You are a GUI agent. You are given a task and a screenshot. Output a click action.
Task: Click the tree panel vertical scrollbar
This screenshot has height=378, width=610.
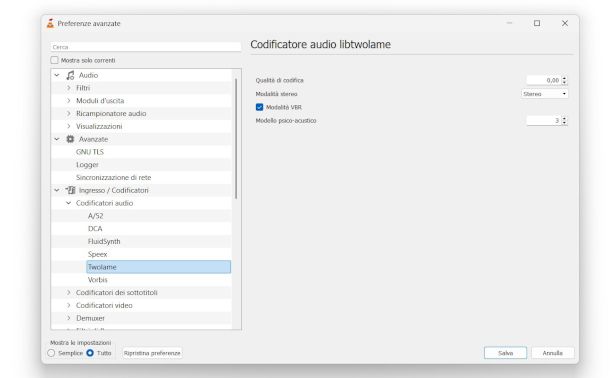(x=236, y=138)
